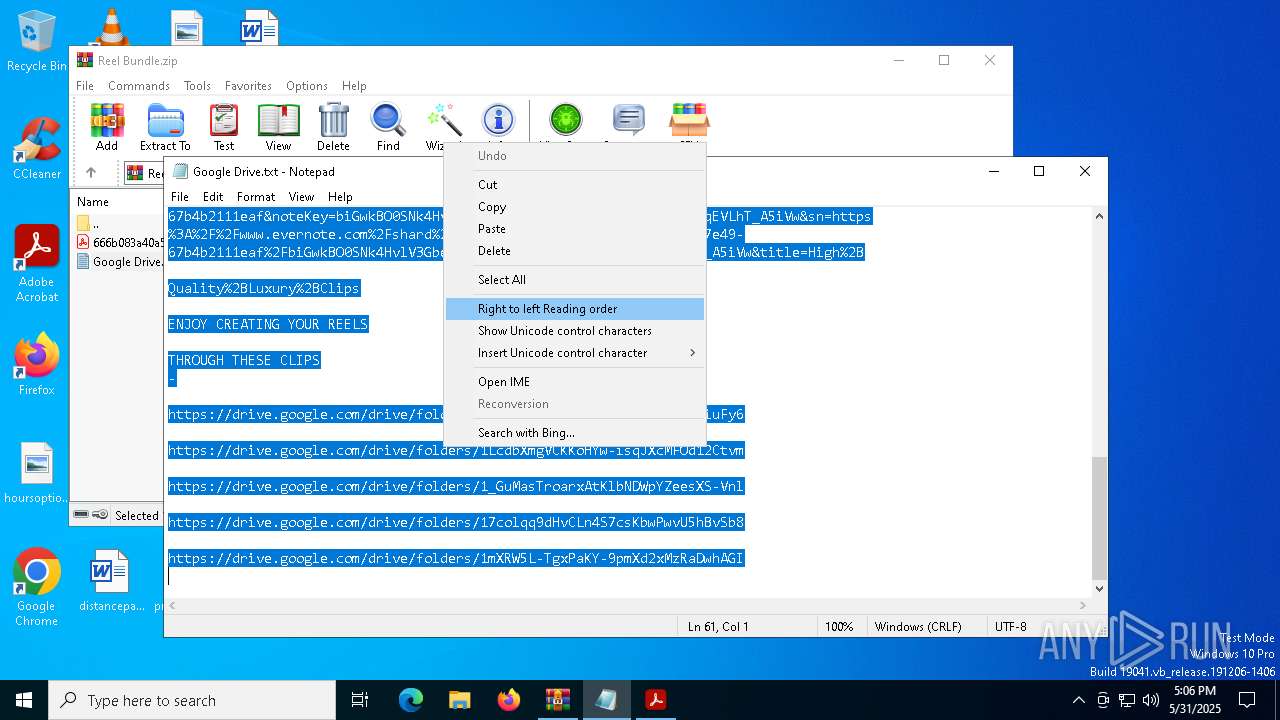
Task: Select Cut from context menu
Action: pyautogui.click(x=575, y=185)
